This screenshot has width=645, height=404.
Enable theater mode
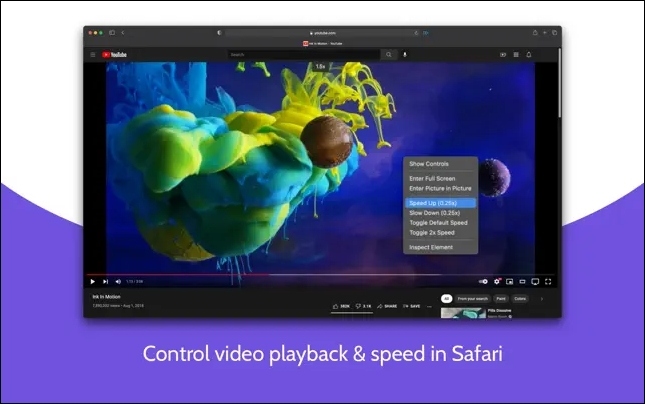[x=522, y=281]
